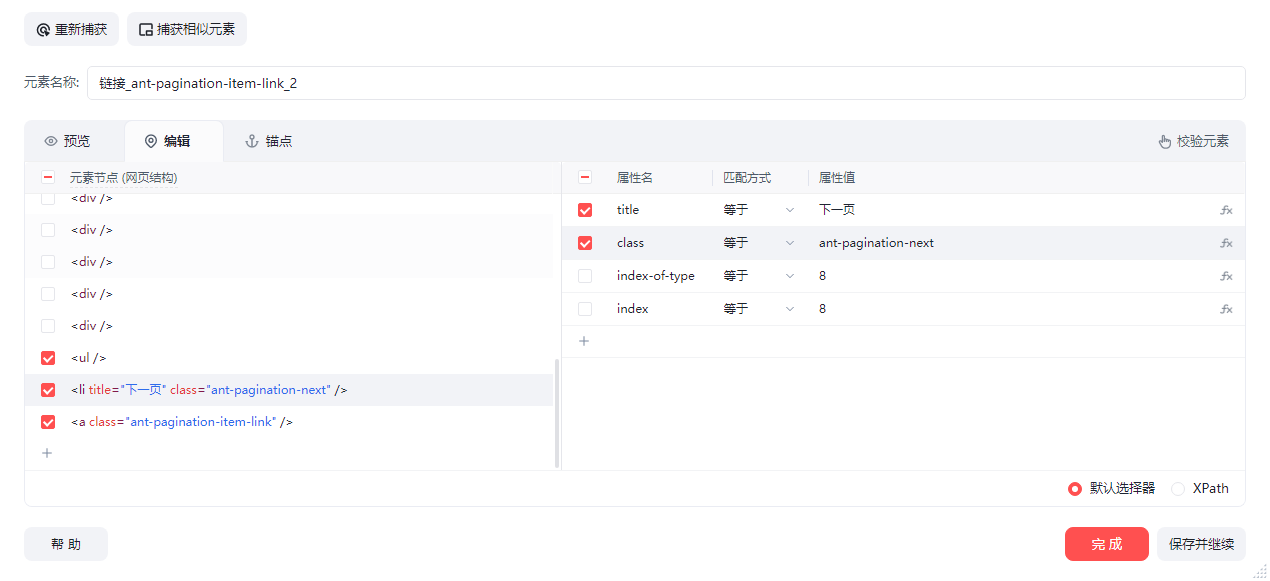This screenshot has height=581, width=1270.
Task: Click the 校验元素 button
Action: point(1194,141)
